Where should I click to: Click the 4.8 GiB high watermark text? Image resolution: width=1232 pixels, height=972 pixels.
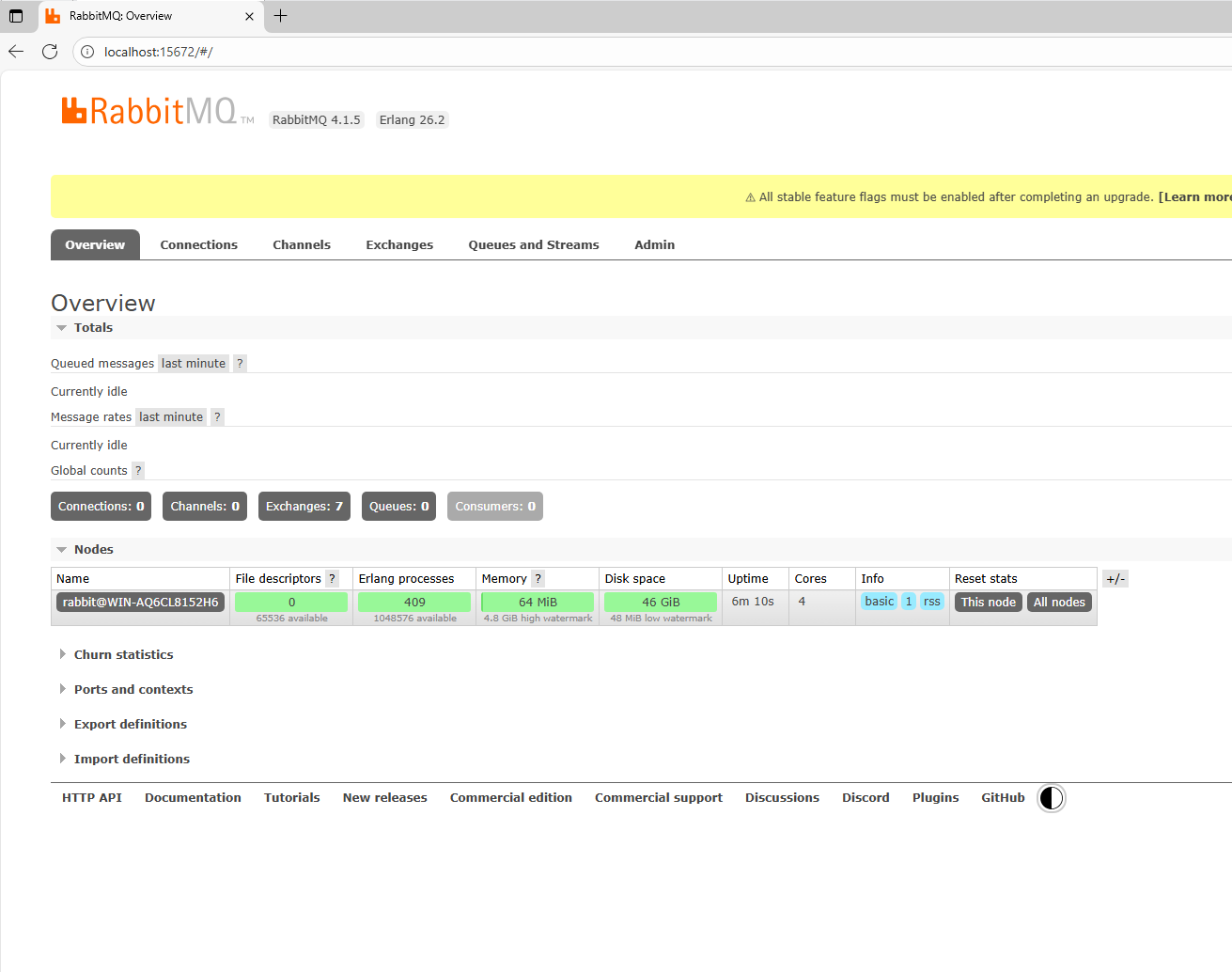[x=538, y=619]
